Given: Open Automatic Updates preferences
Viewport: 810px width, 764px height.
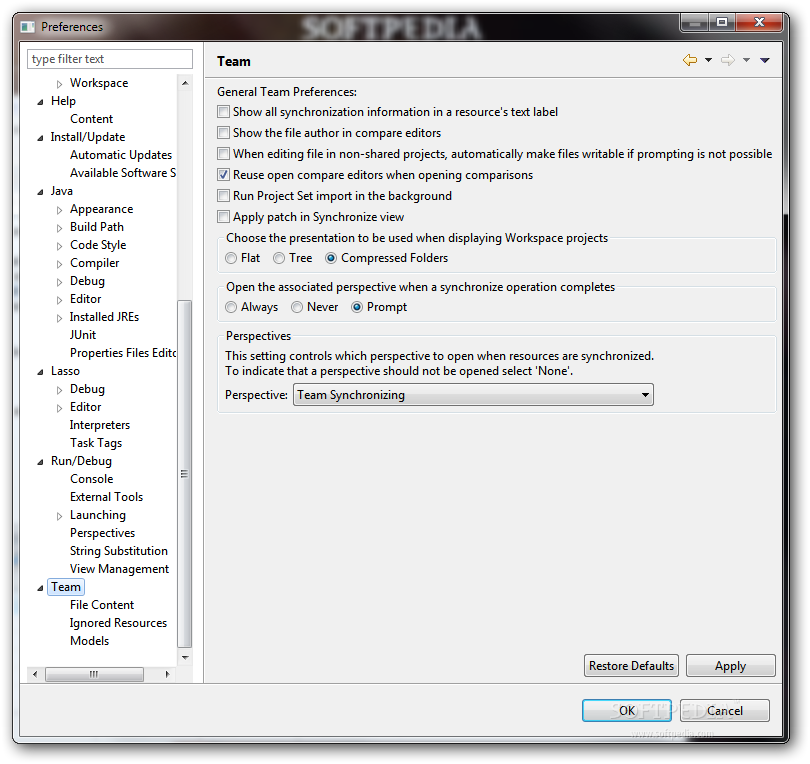Looking at the screenshot, I should coord(121,155).
